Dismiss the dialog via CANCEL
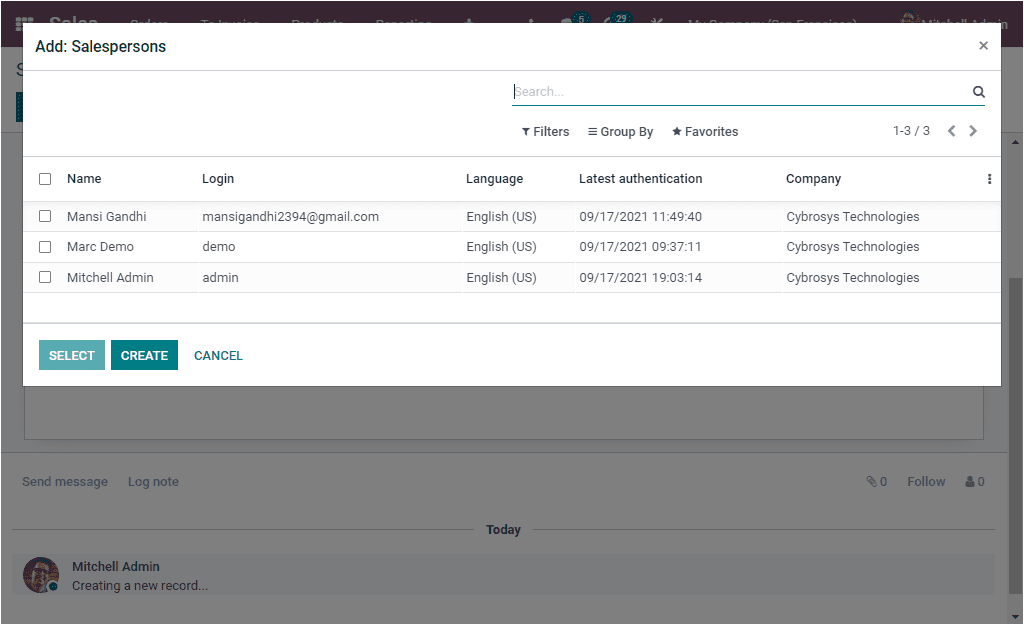1024x625 pixels. (218, 355)
